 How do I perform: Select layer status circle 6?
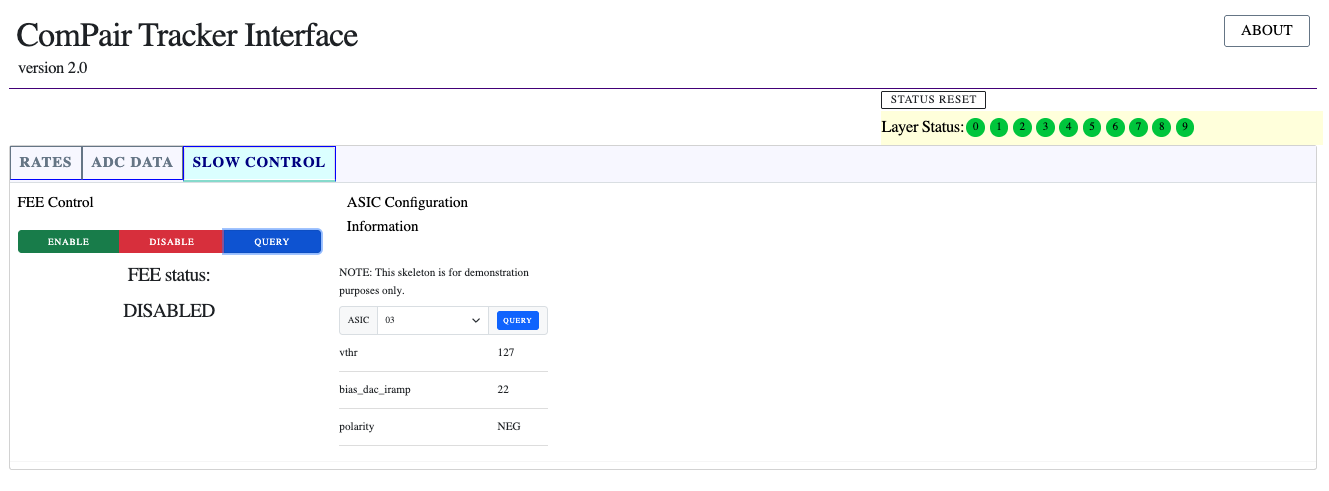pyautogui.click(x=1115, y=127)
